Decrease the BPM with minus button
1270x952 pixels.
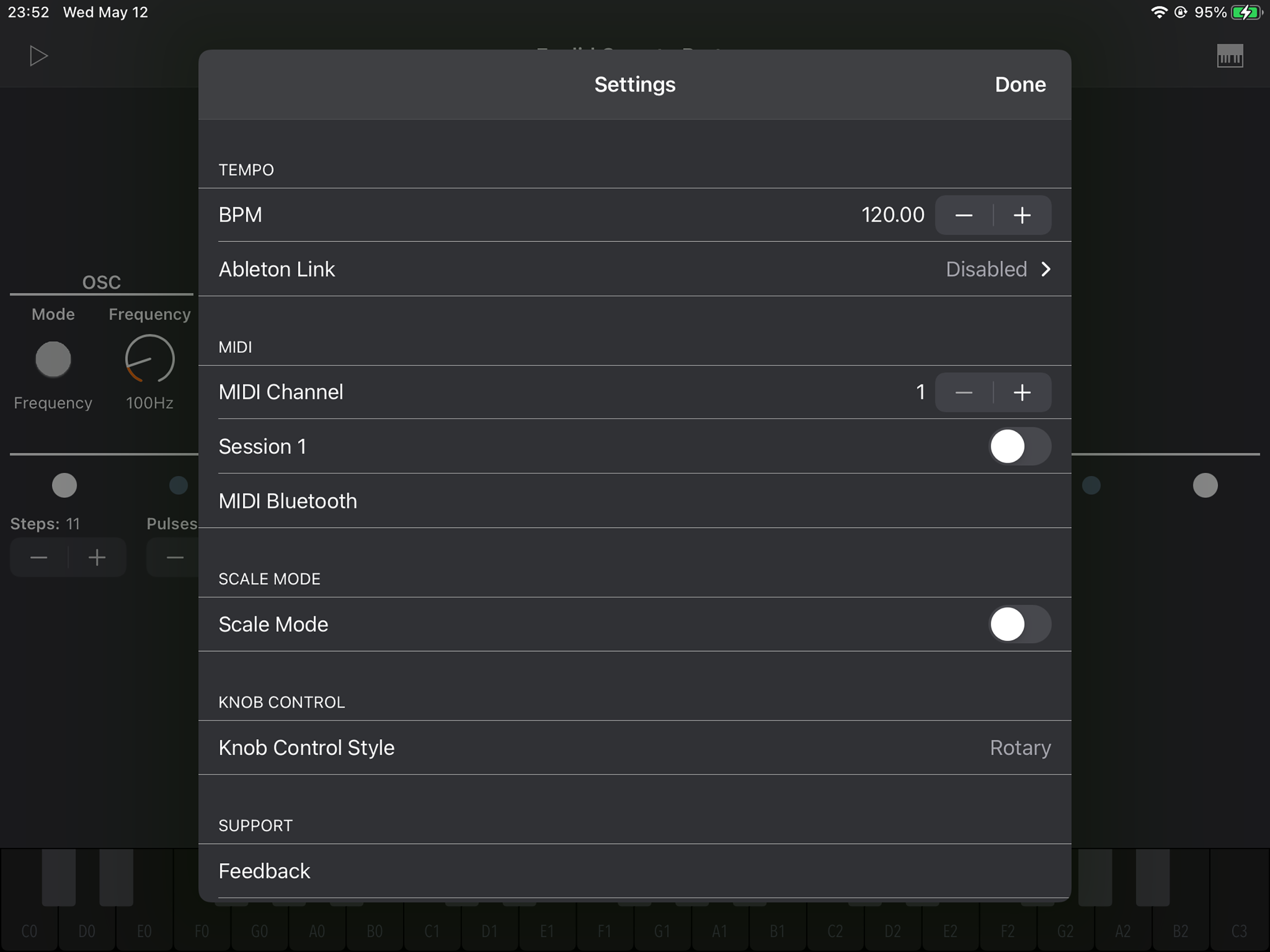coord(963,215)
